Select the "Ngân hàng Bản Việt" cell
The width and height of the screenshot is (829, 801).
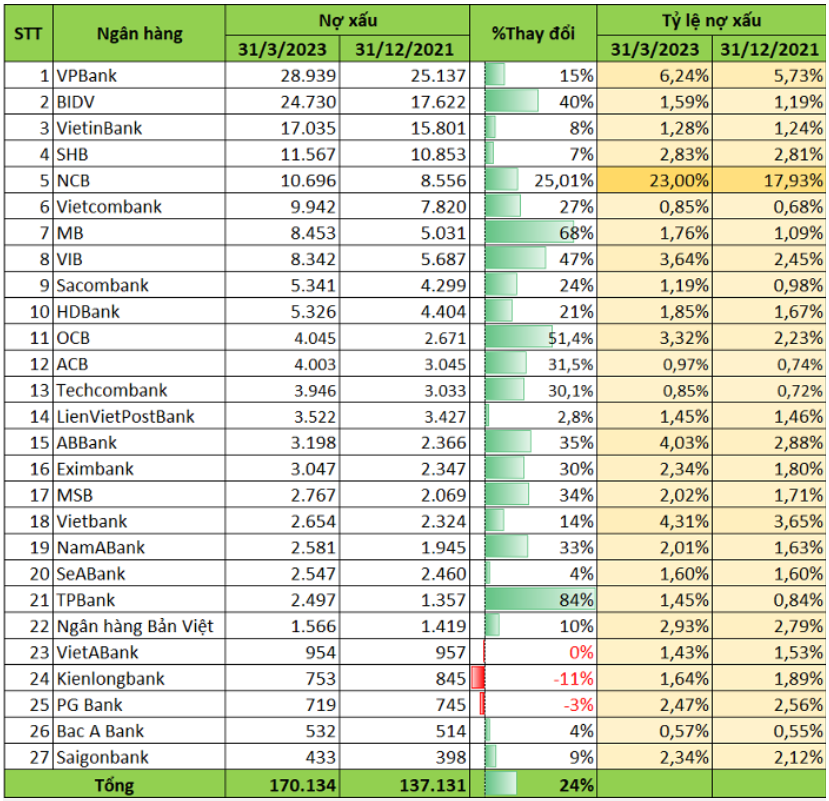139,626
